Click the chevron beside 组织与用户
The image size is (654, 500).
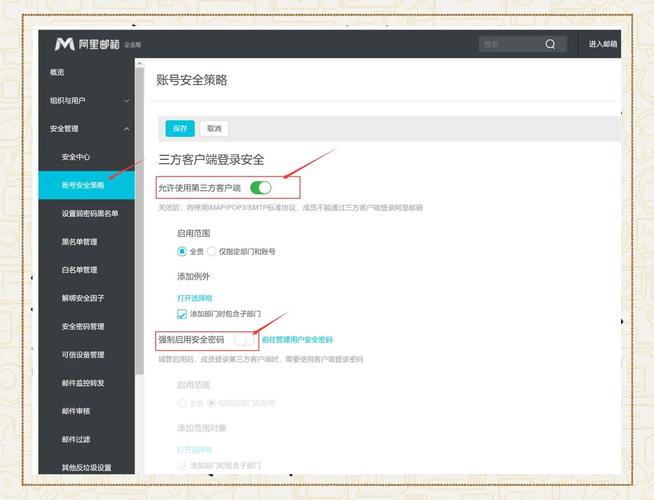(126, 101)
